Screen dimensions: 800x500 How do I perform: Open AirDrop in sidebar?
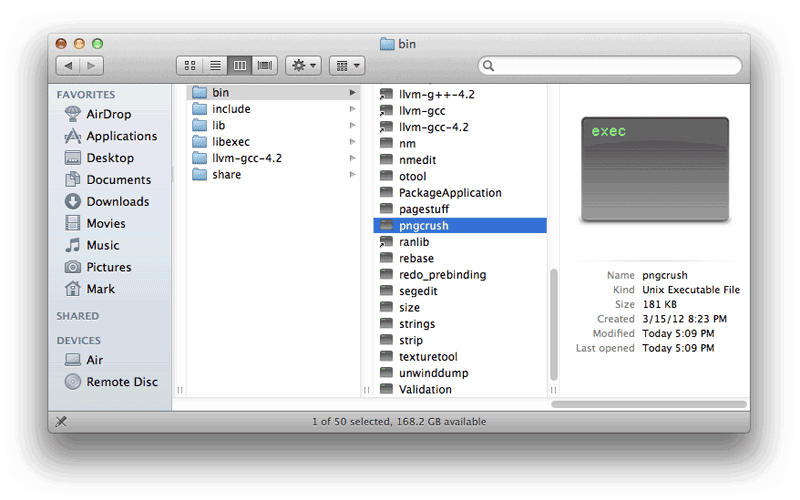pos(108,114)
